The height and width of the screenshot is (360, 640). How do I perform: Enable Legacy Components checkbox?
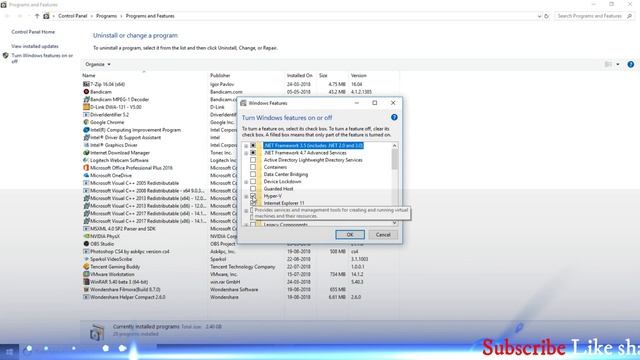point(253,224)
